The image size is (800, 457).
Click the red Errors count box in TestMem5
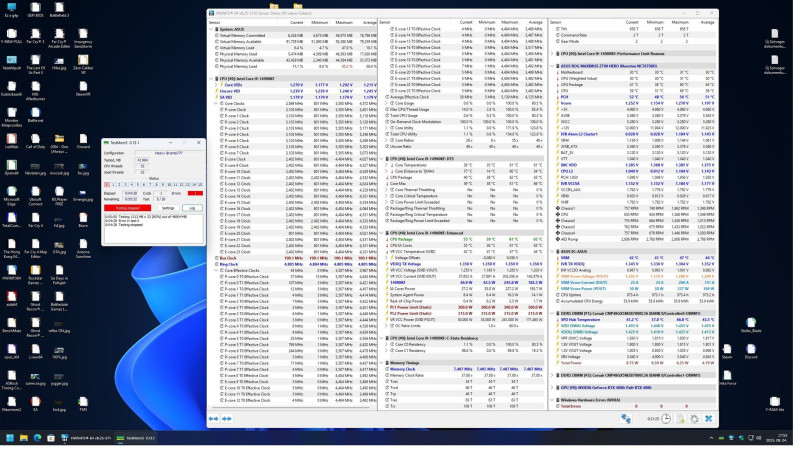click(195, 193)
